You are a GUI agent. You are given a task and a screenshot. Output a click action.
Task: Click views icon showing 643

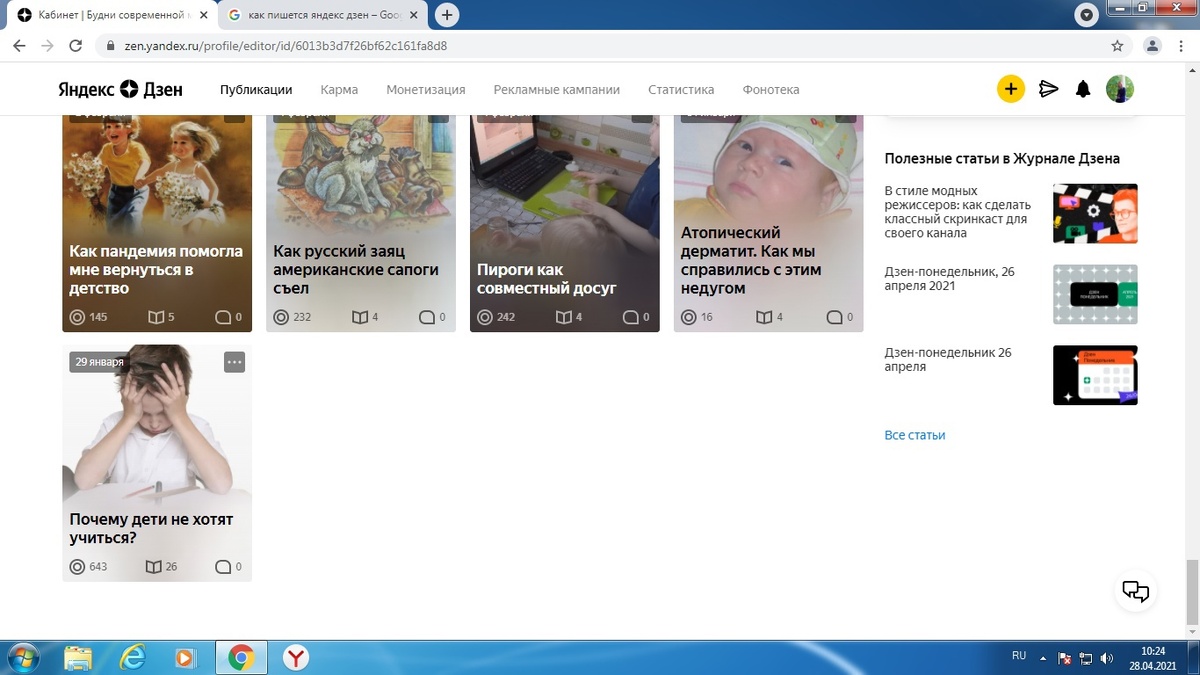point(77,567)
